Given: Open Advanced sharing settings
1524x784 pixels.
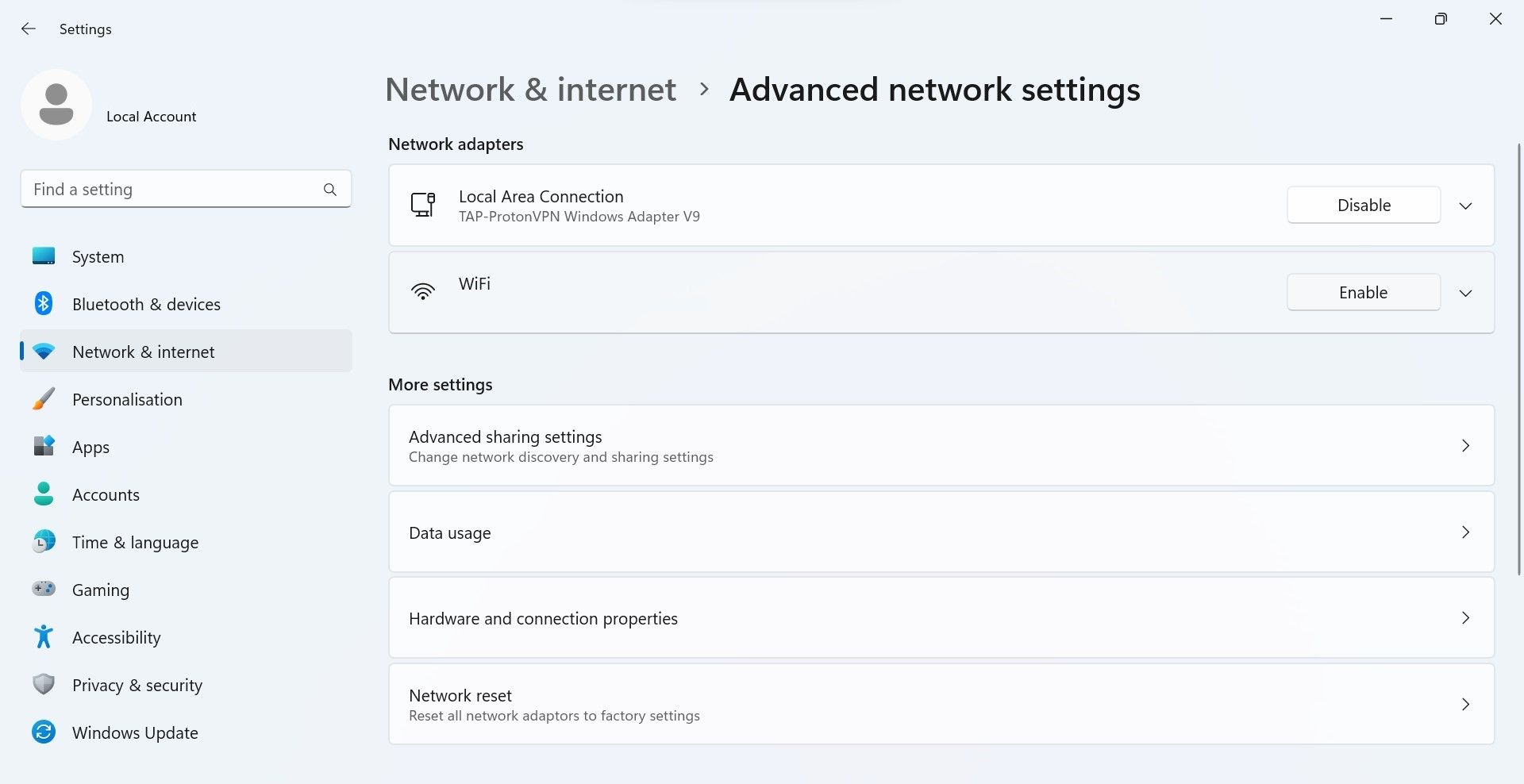Looking at the screenshot, I should [x=941, y=446].
